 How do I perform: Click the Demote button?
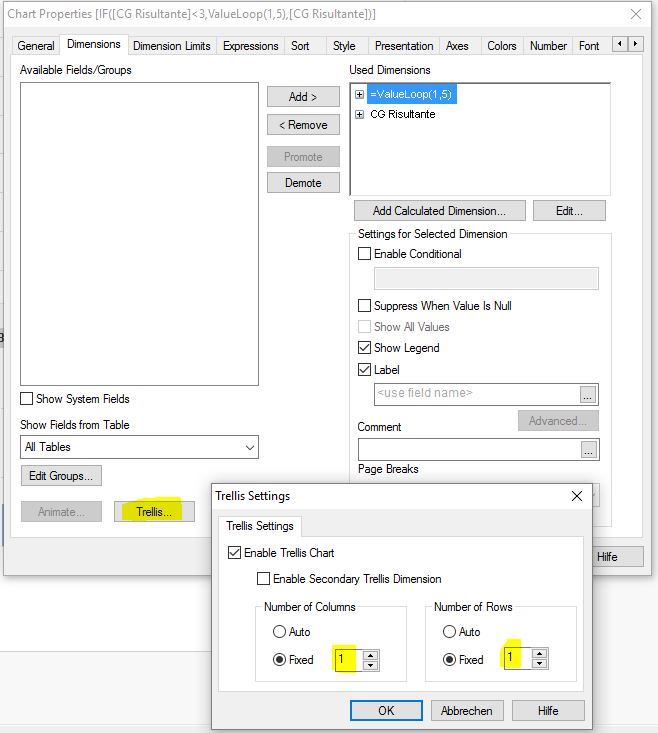point(303,183)
